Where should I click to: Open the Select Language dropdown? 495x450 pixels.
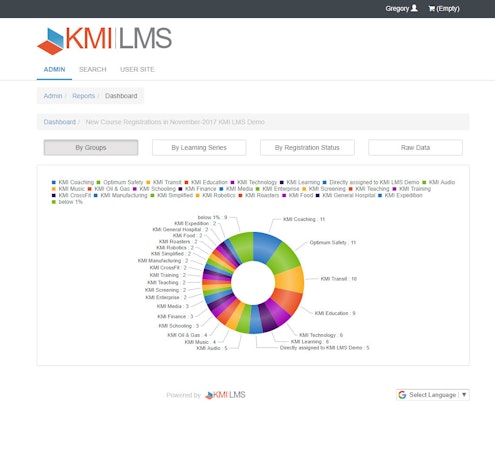[433, 395]
